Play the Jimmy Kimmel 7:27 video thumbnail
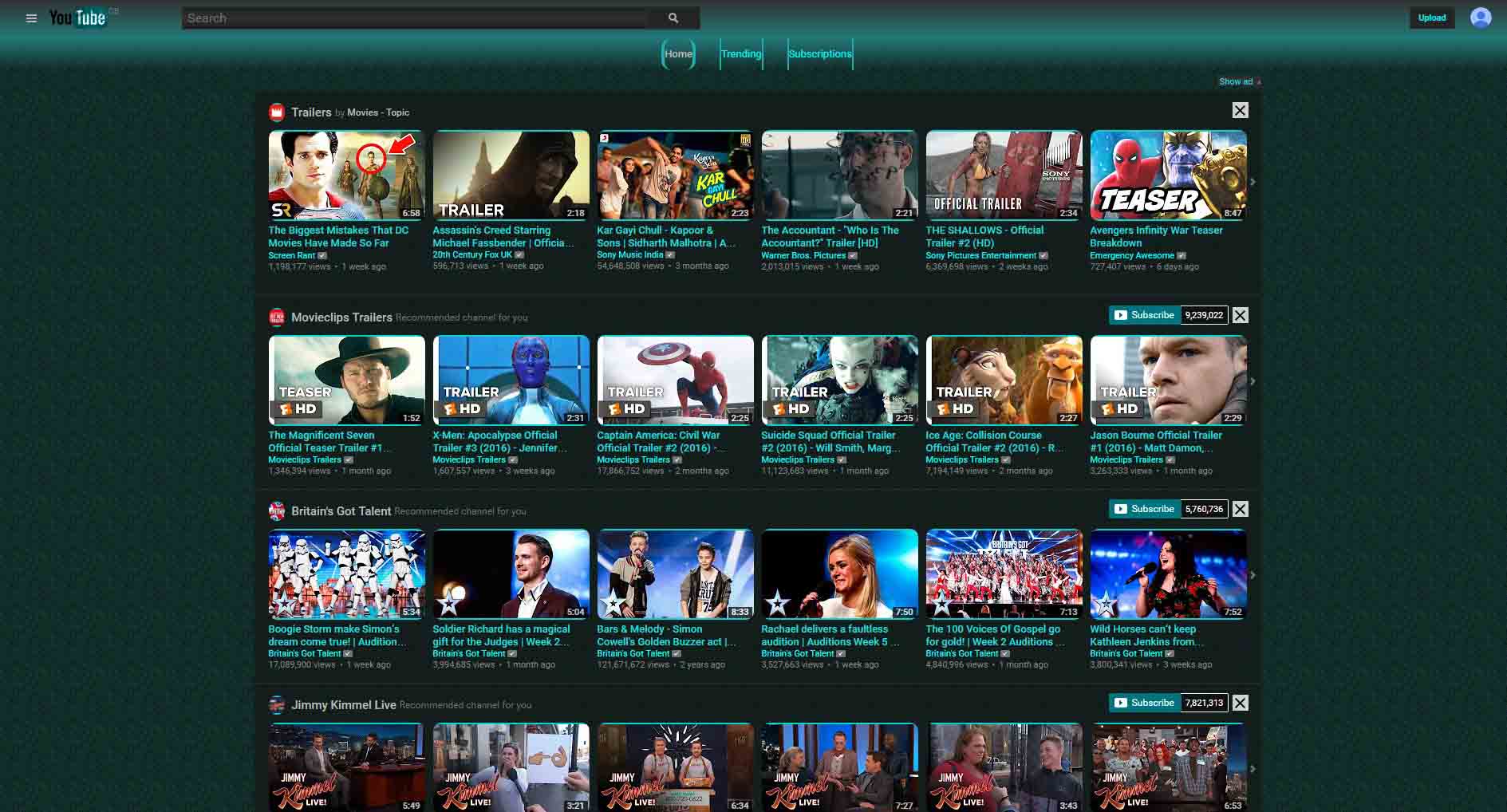This screenshot has height=812, width=1507. coord(839,768)
